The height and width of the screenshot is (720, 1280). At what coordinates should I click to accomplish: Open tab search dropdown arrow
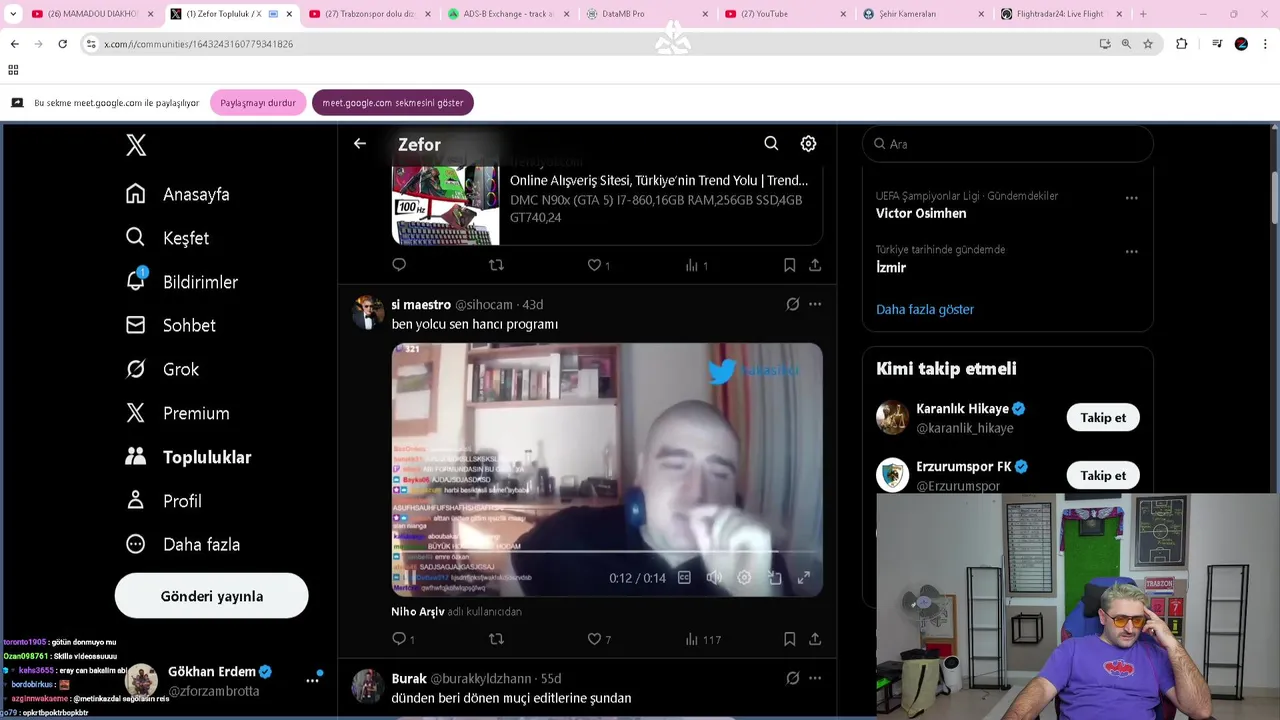[x=13, y=14]
